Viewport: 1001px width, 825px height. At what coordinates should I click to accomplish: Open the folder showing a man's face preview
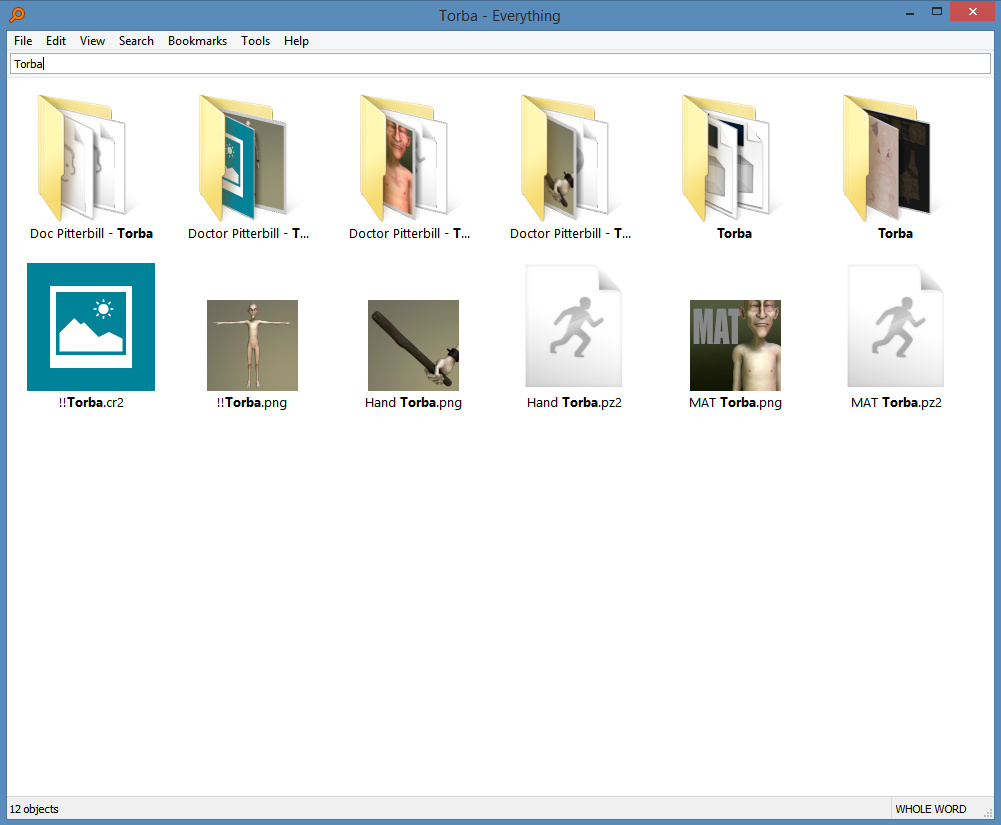(413, 158)
